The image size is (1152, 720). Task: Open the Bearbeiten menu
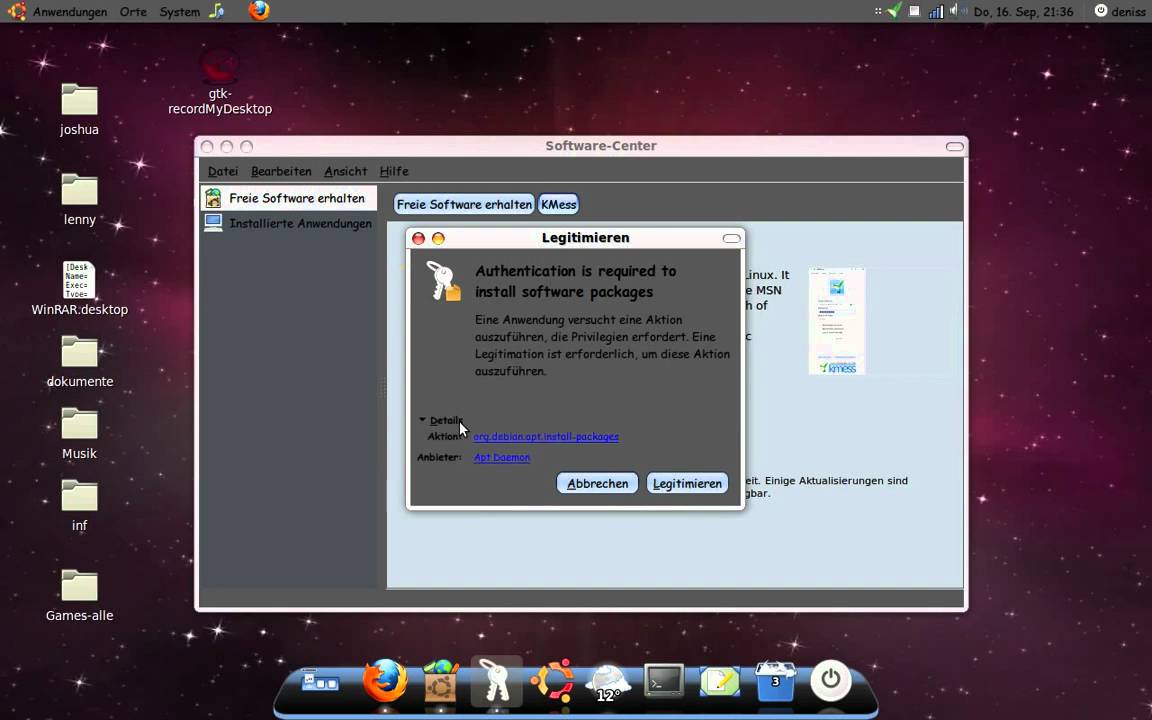[x=281, y=171]
